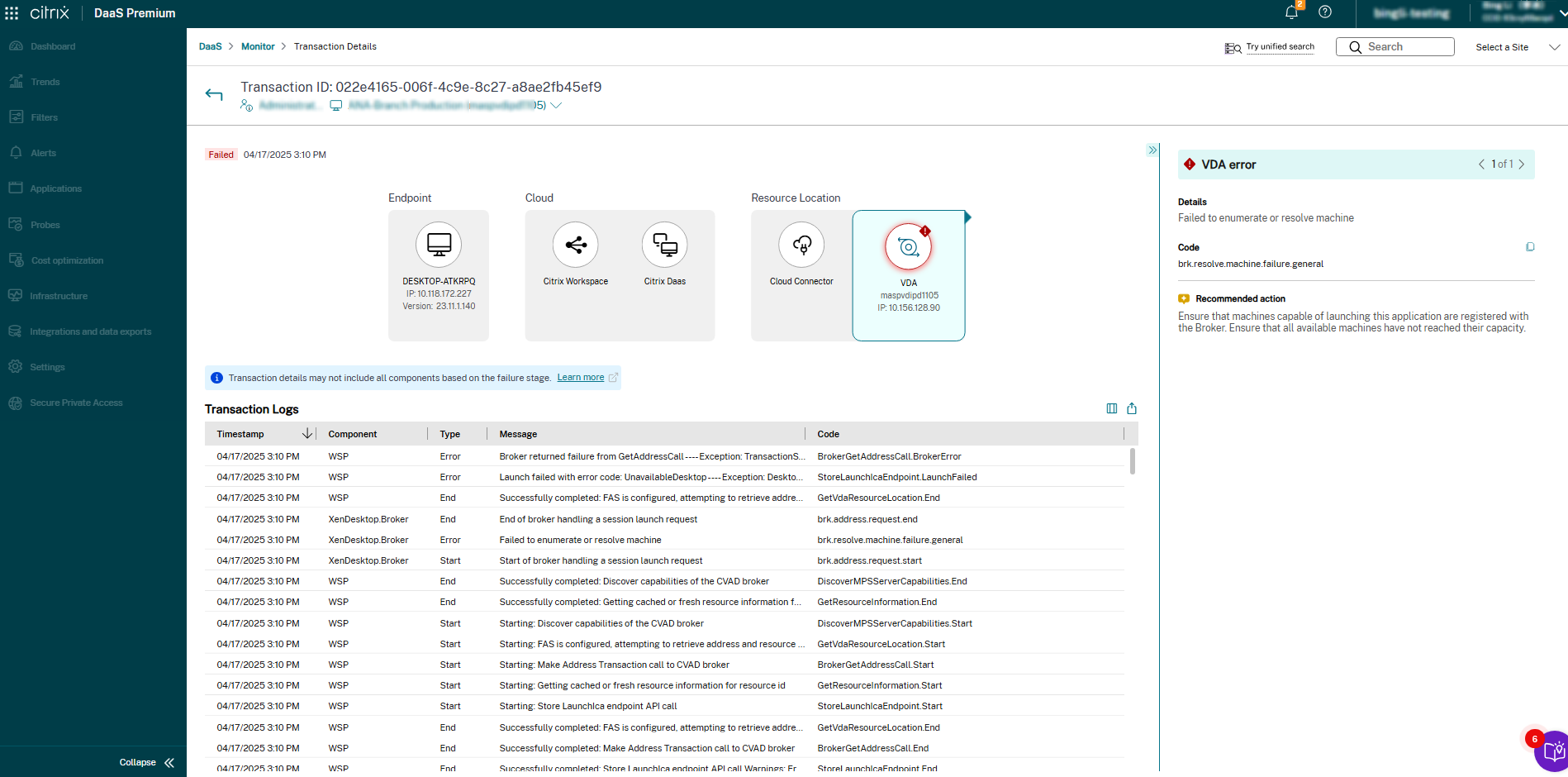
Task: Click the Citrix Workspace component icon
Action: coord(575,245)
